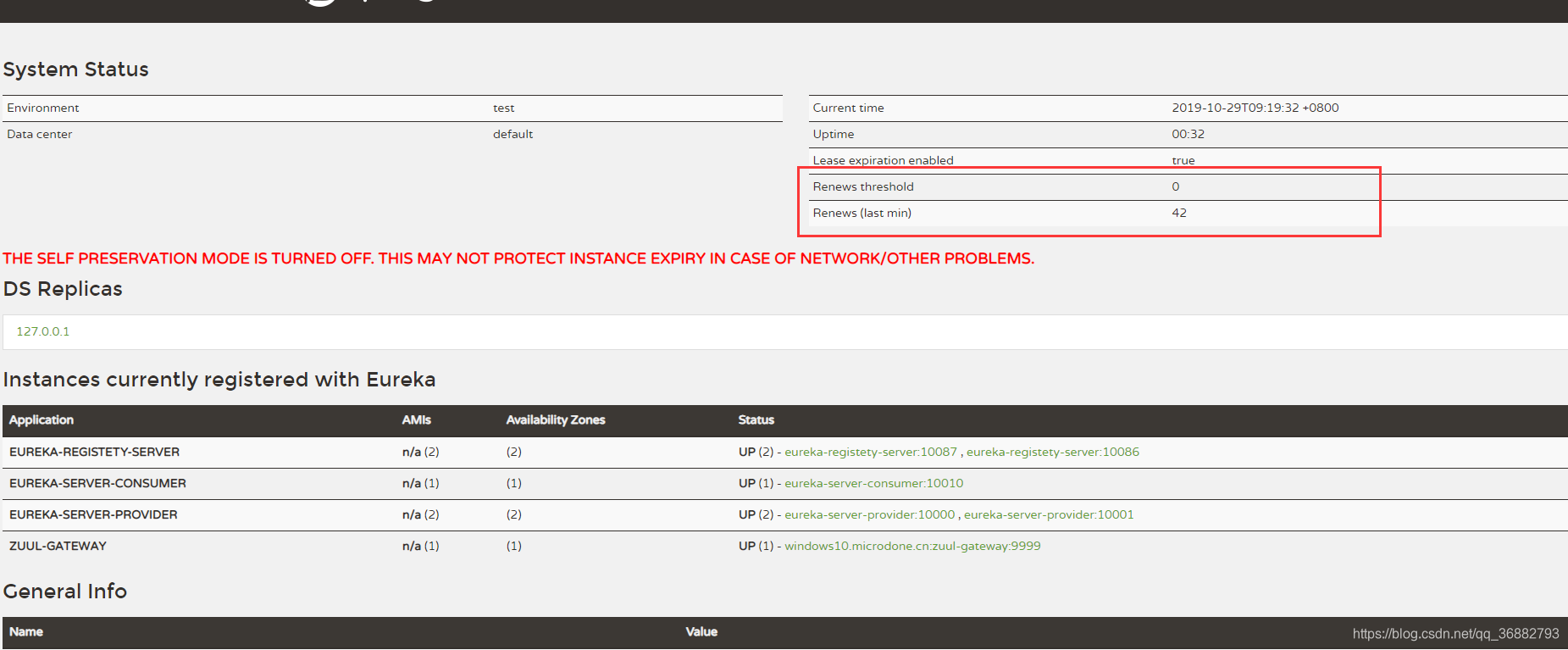Viewport: 1568px width, 650px height.
Task: Select the EUREKA-SERVER-CONSUMER application name
Action: [97, 483]
